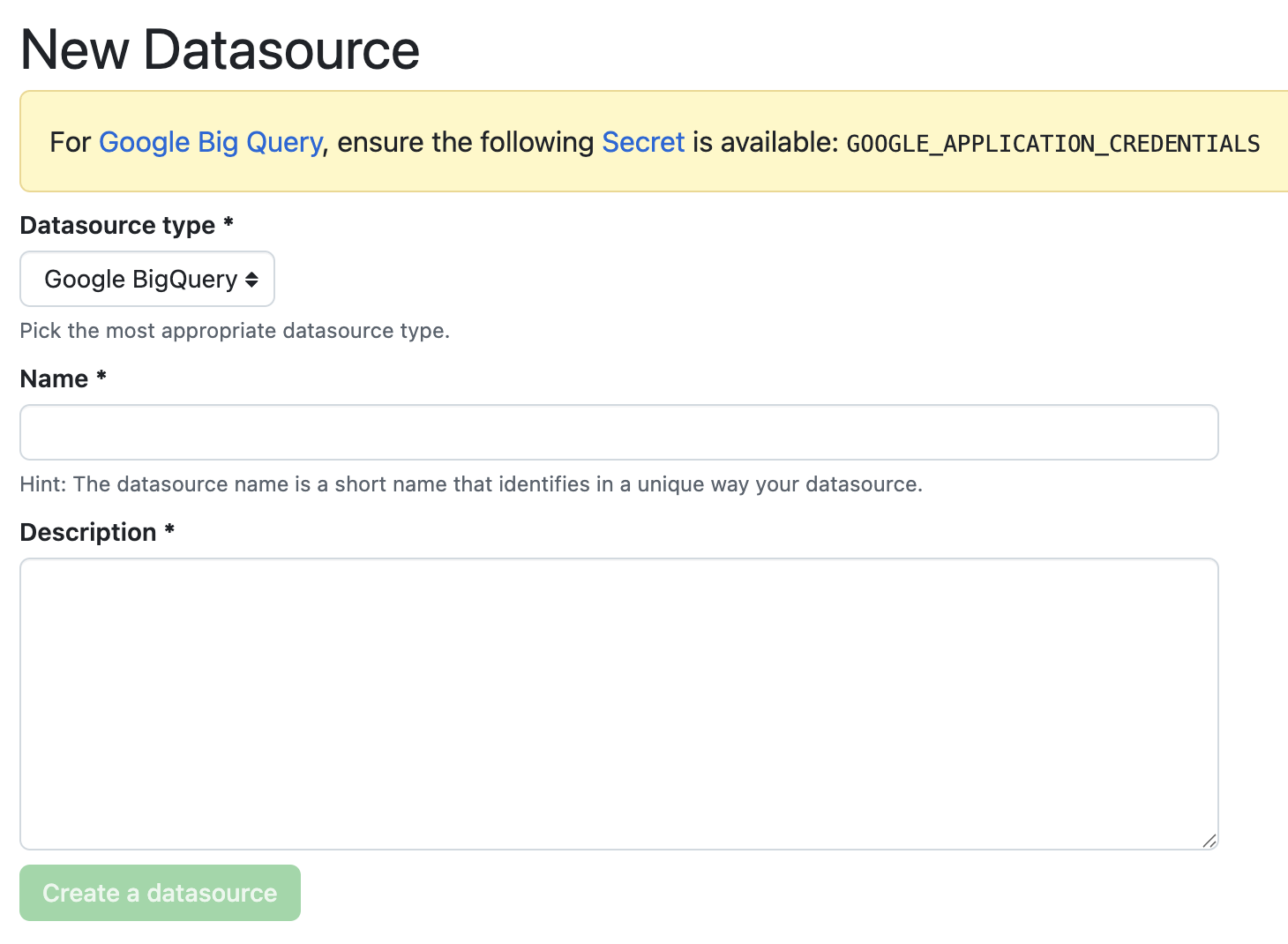Click the Description field label

(97, 532)
